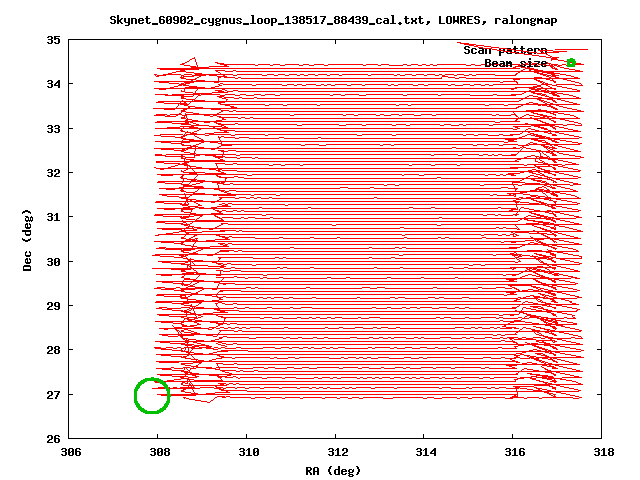
Task: Click the y-axis tick label 27
Action: (53, 395)
